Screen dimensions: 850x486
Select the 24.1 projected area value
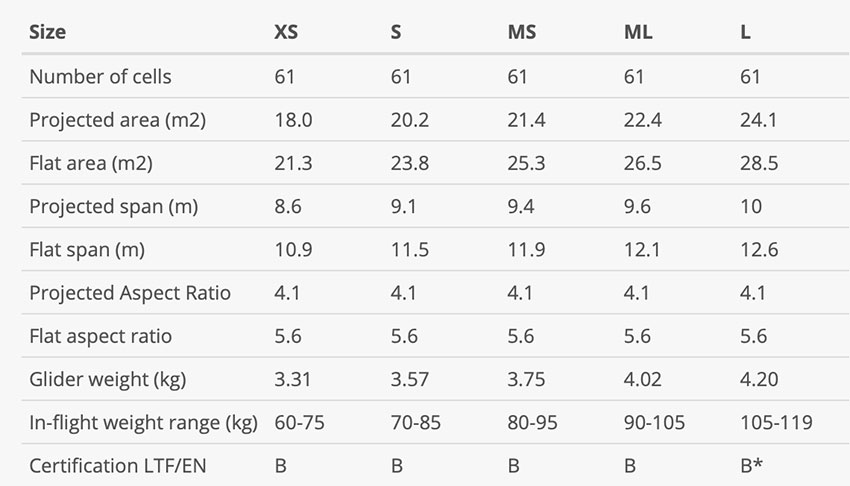pyautogui.click(x=758, y=120)
